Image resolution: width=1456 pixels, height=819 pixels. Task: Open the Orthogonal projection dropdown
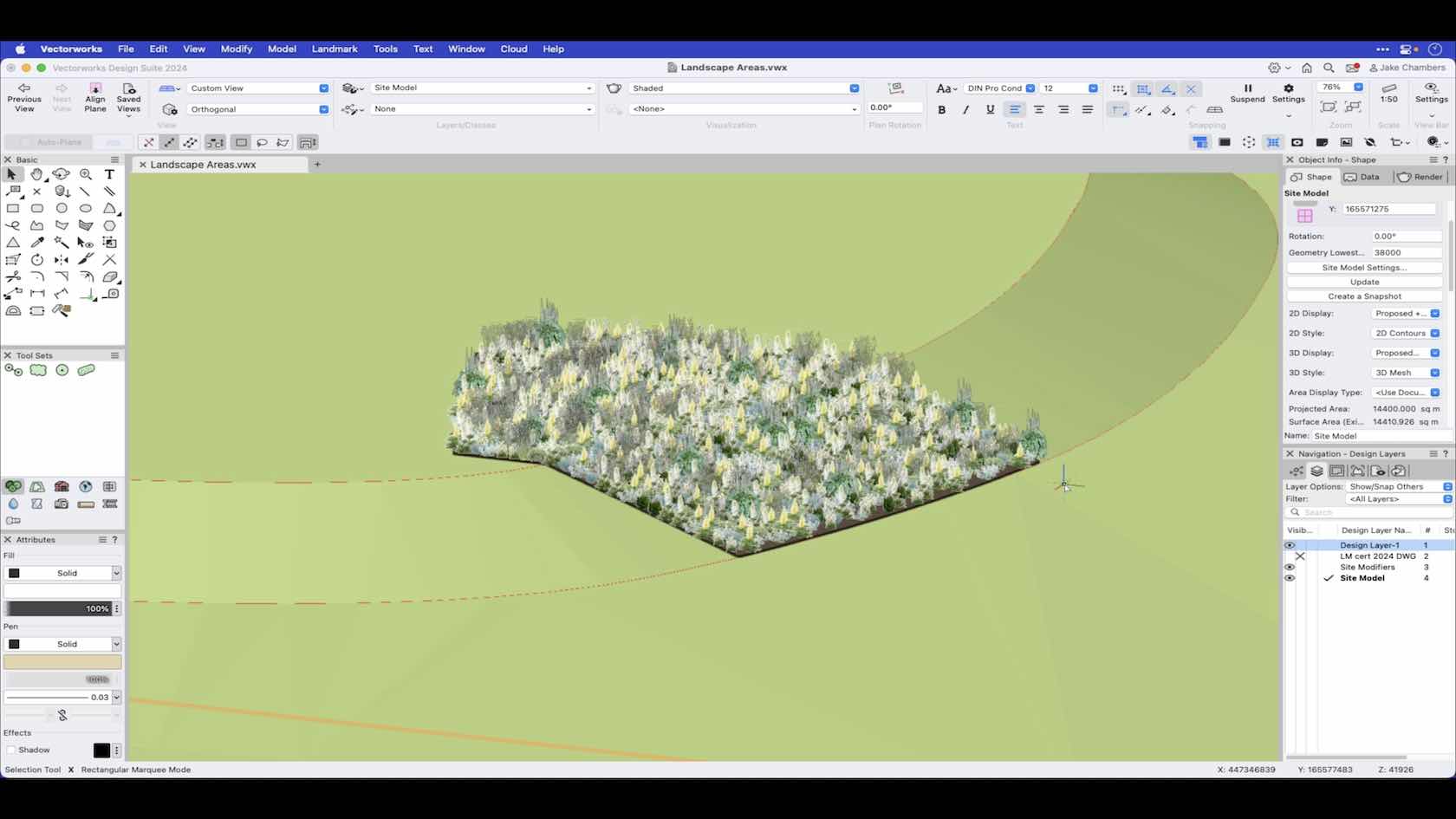click(x=258, y=109)
